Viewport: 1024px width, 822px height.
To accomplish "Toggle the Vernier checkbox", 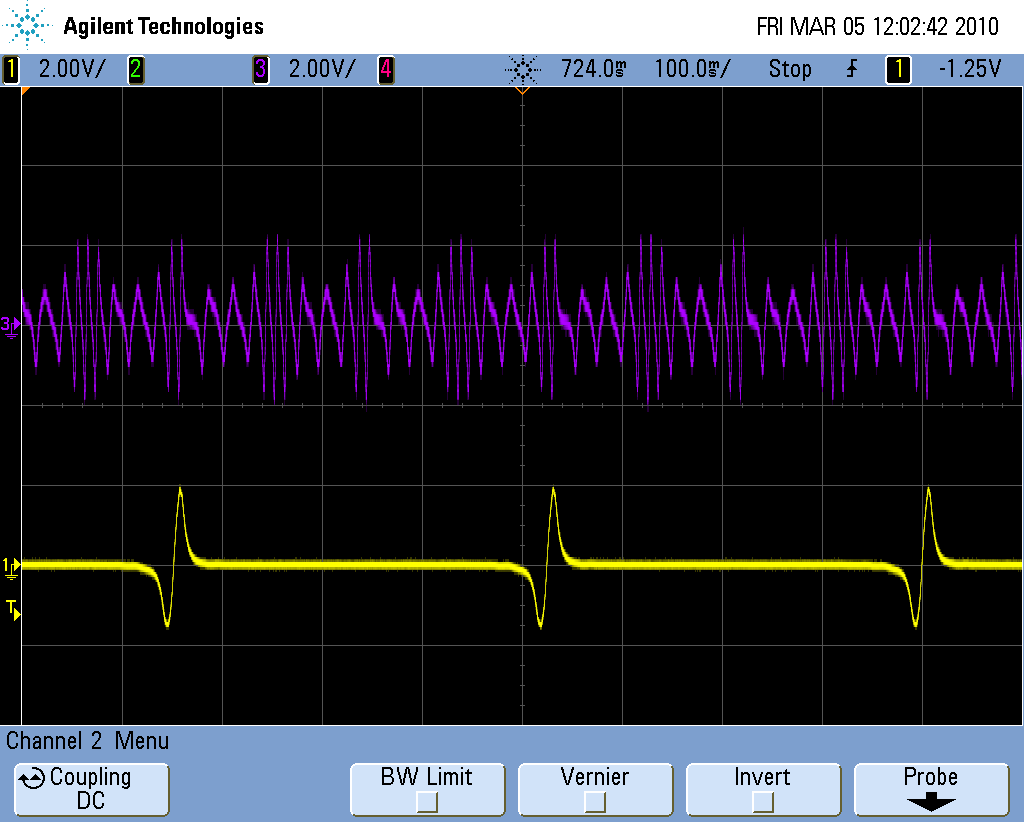I will coord(595,801).
